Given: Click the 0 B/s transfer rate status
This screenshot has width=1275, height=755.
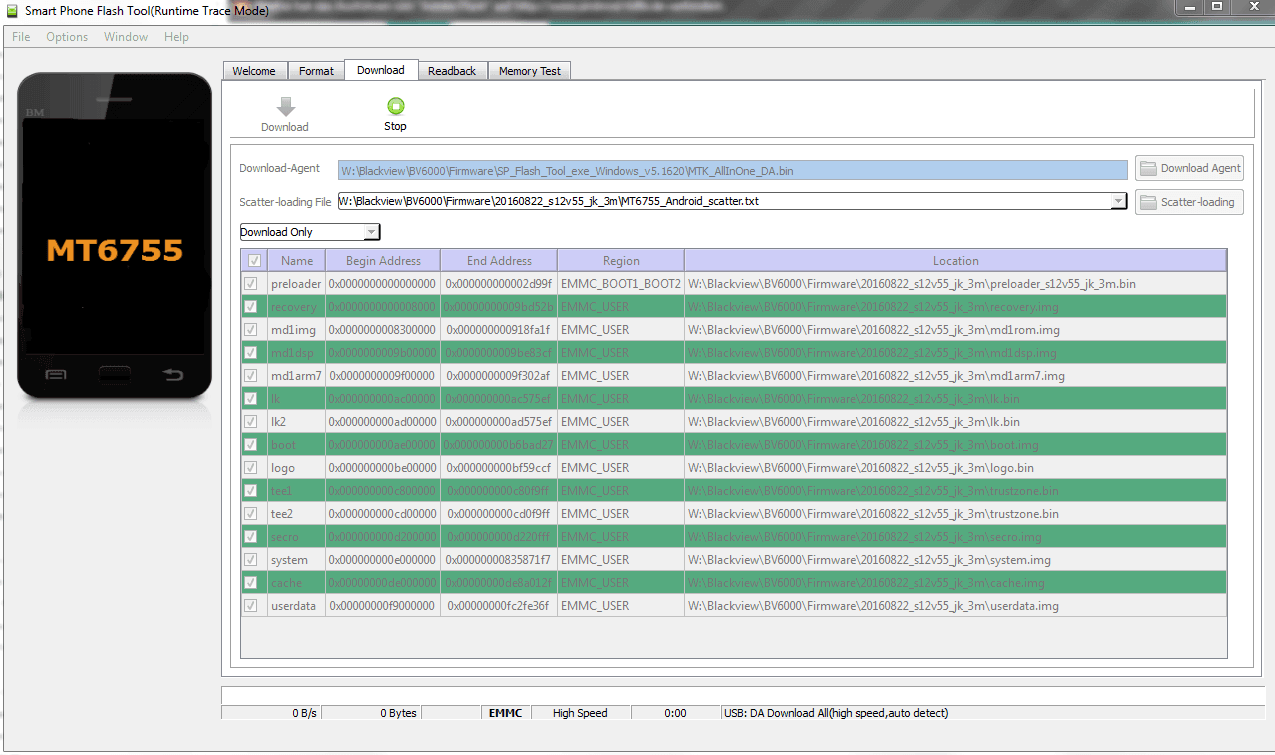Looking at the screenshot, I should click(270, 713).
